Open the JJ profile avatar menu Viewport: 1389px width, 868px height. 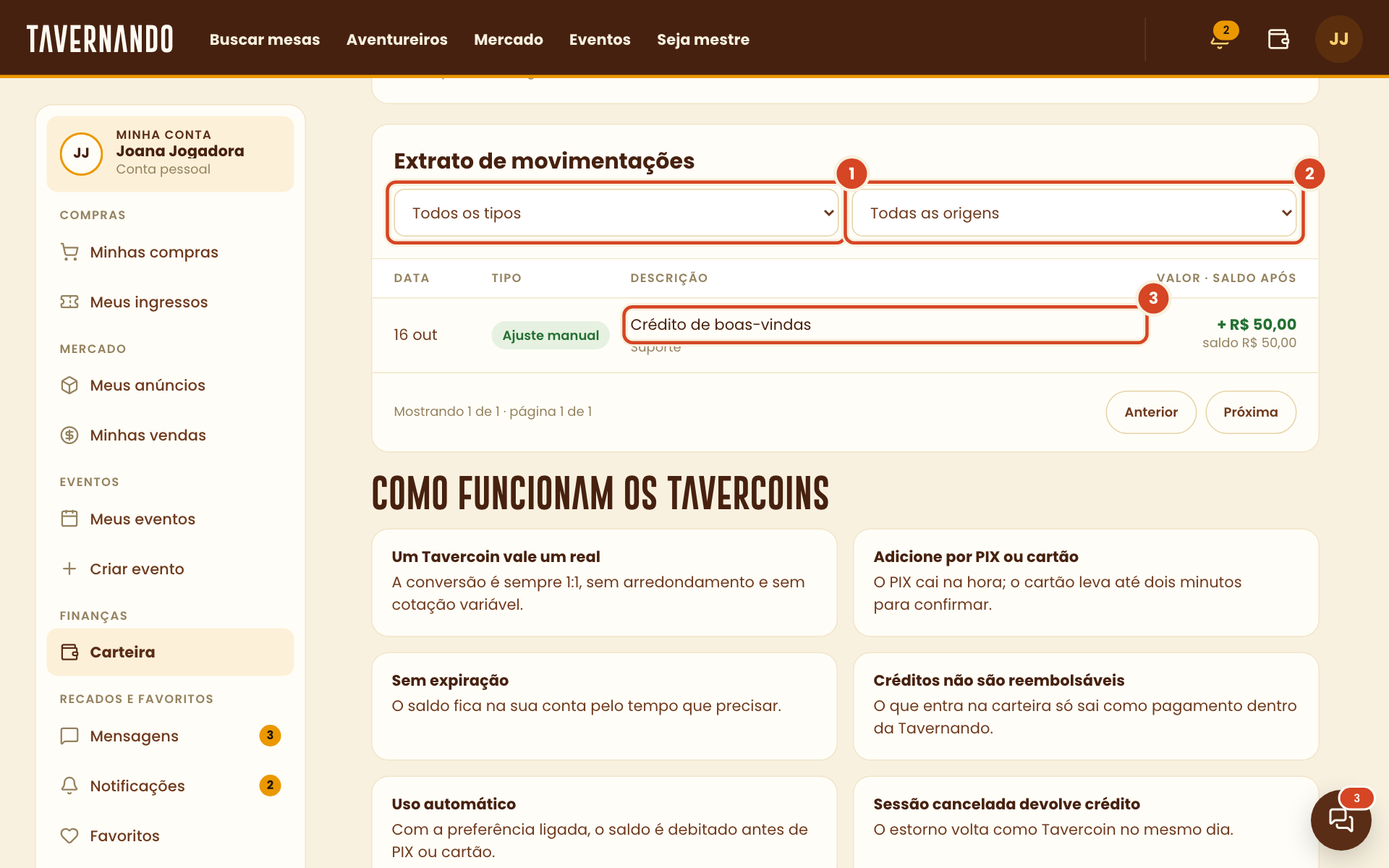(1338, 39)
